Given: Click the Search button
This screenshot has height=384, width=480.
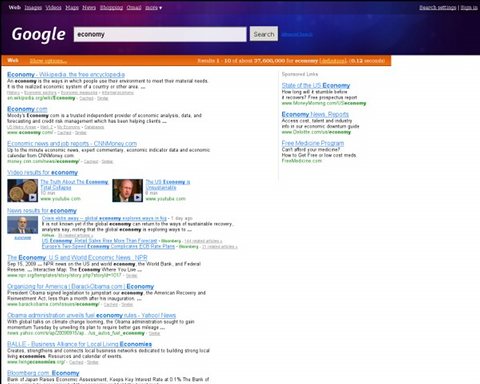Looking at the screenshot, I should 264,34.
